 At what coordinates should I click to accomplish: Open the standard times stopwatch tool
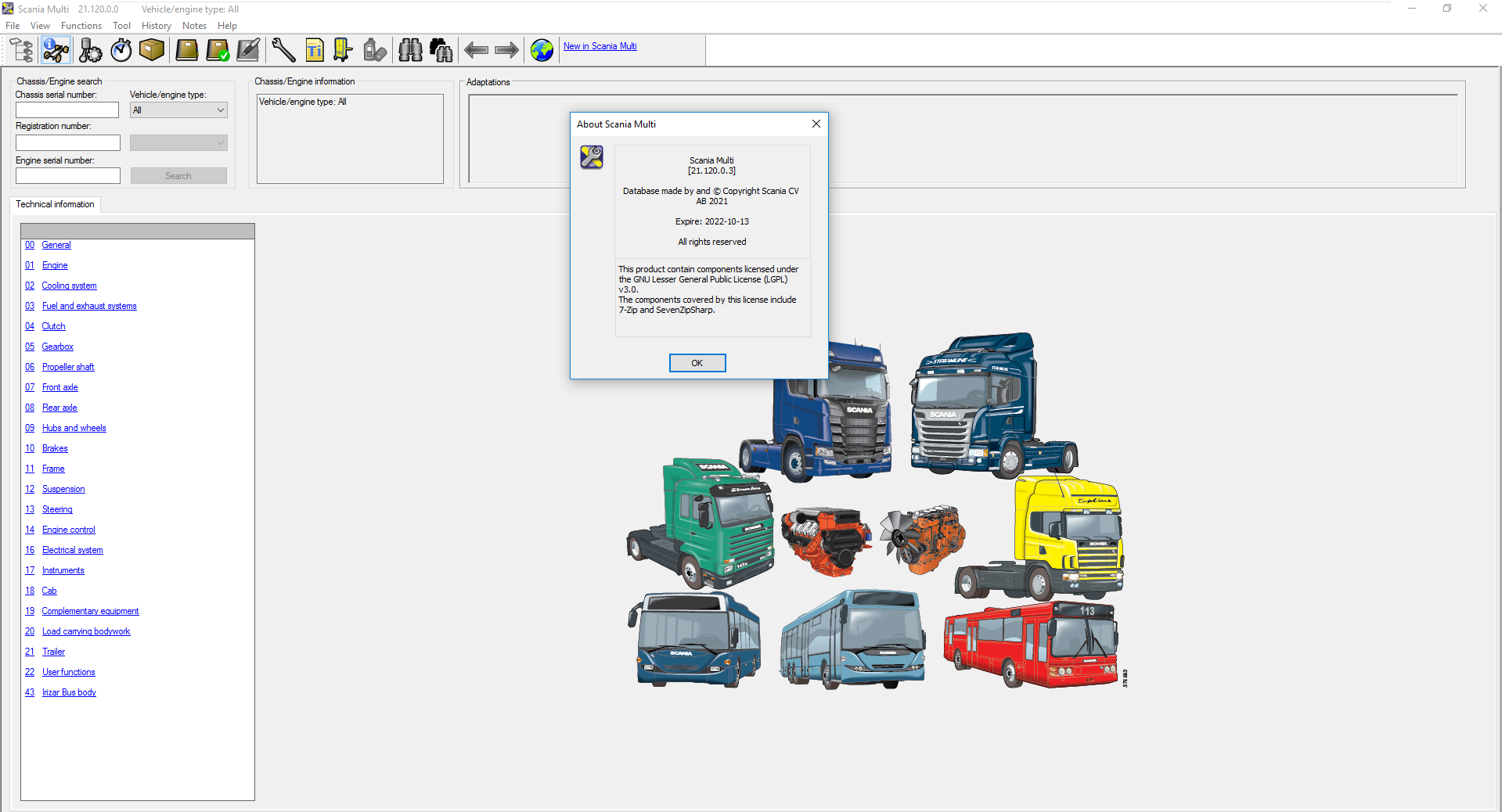[x=121, y=49]
